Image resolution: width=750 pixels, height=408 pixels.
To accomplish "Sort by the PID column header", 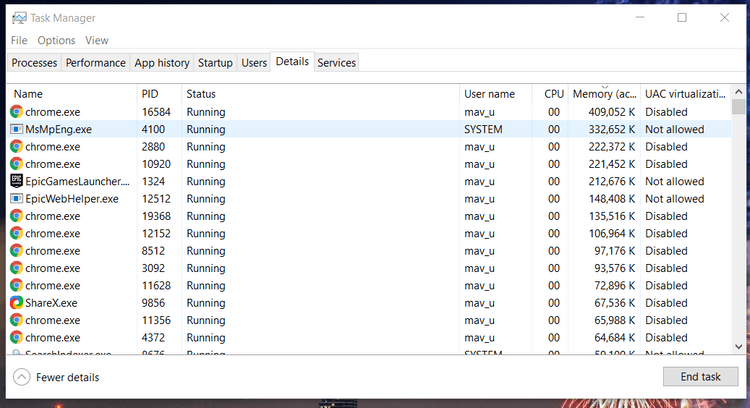I will pos(159,94).
